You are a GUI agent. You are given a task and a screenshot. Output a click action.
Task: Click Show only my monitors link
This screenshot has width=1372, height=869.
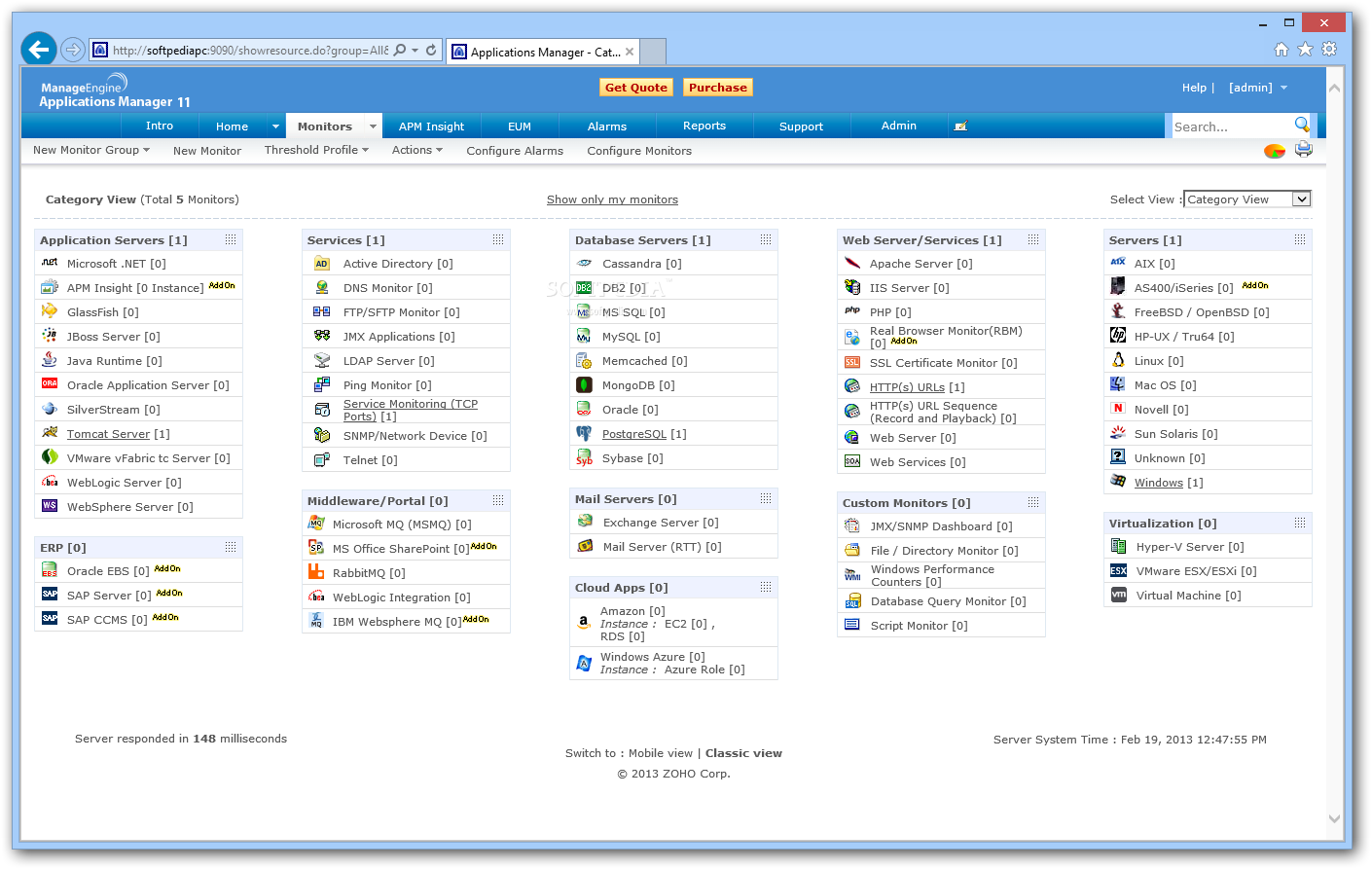coord(612,199)
